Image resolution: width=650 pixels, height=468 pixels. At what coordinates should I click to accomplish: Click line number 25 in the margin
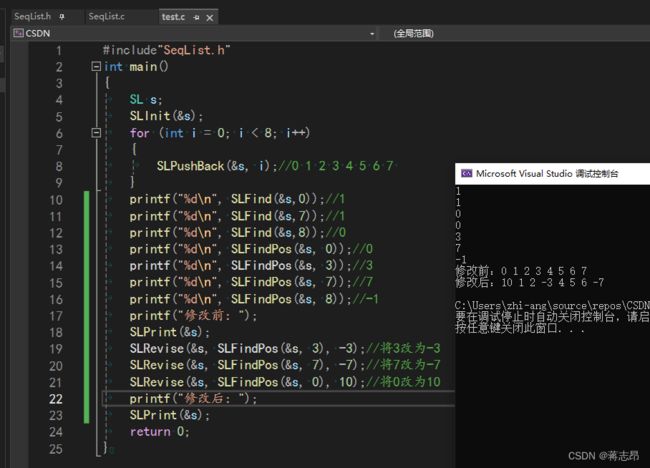tap(56, 449)
